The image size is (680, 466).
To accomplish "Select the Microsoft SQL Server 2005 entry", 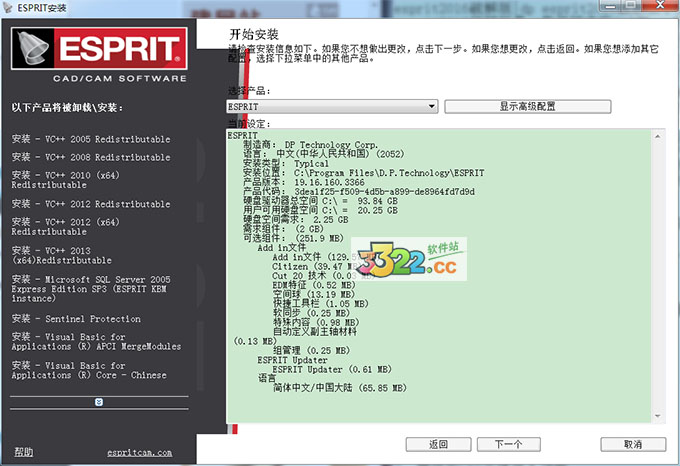I will click(91, 289).
